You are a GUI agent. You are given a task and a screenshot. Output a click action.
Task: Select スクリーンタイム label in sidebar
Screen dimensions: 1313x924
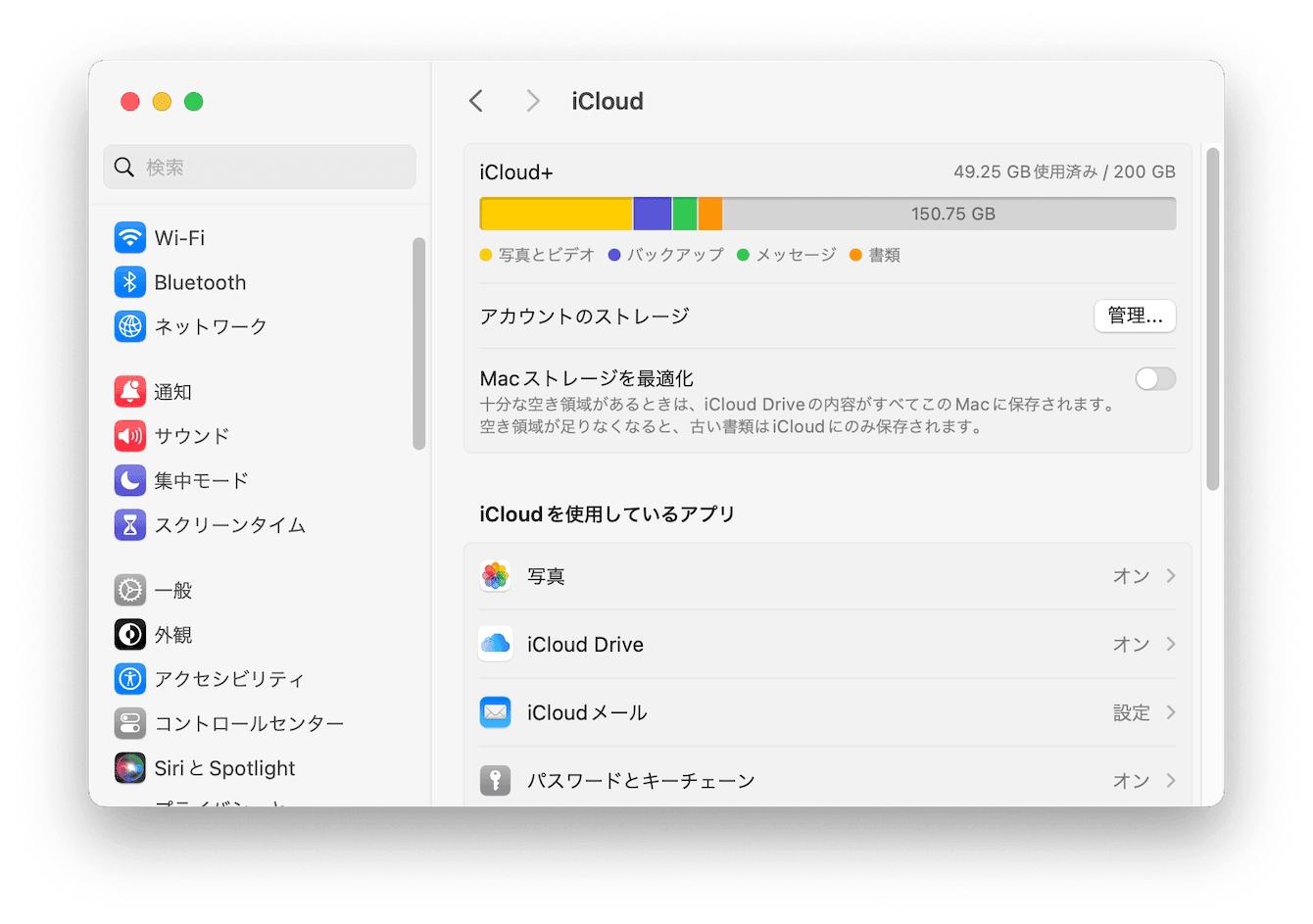pos(230,525)
